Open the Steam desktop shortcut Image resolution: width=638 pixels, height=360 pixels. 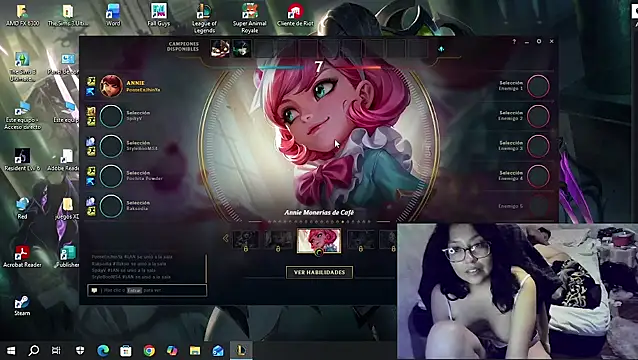(22, 305)
